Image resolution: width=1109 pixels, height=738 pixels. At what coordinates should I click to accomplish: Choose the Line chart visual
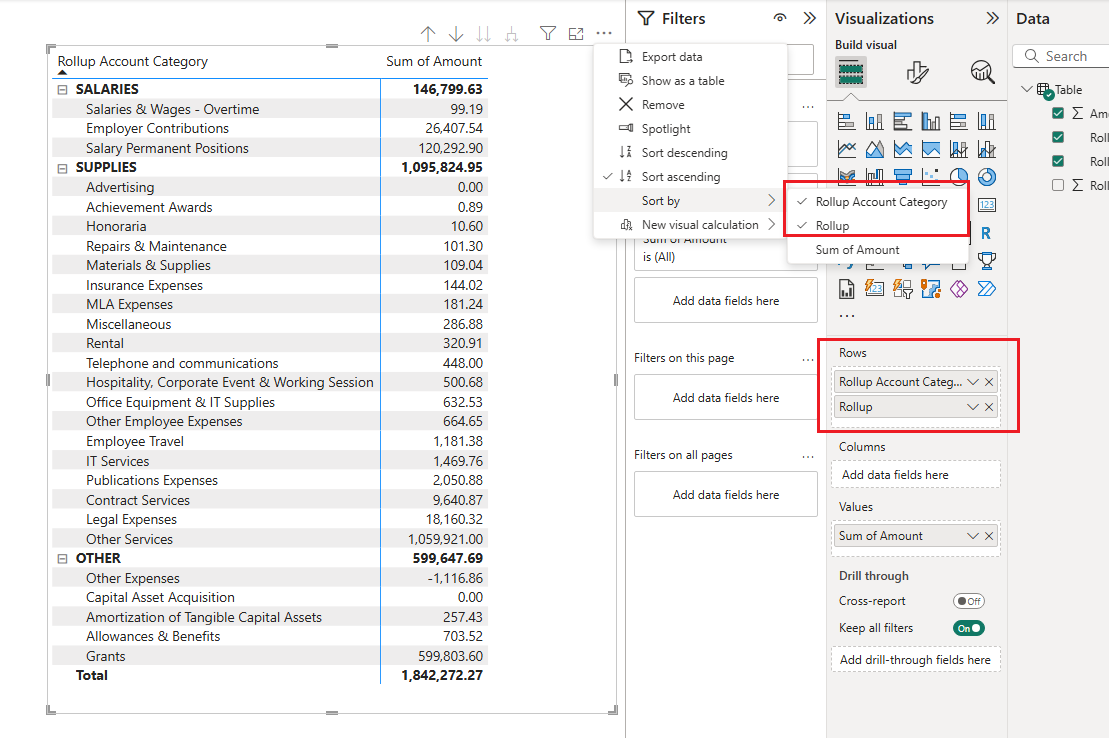pos(847,149)
